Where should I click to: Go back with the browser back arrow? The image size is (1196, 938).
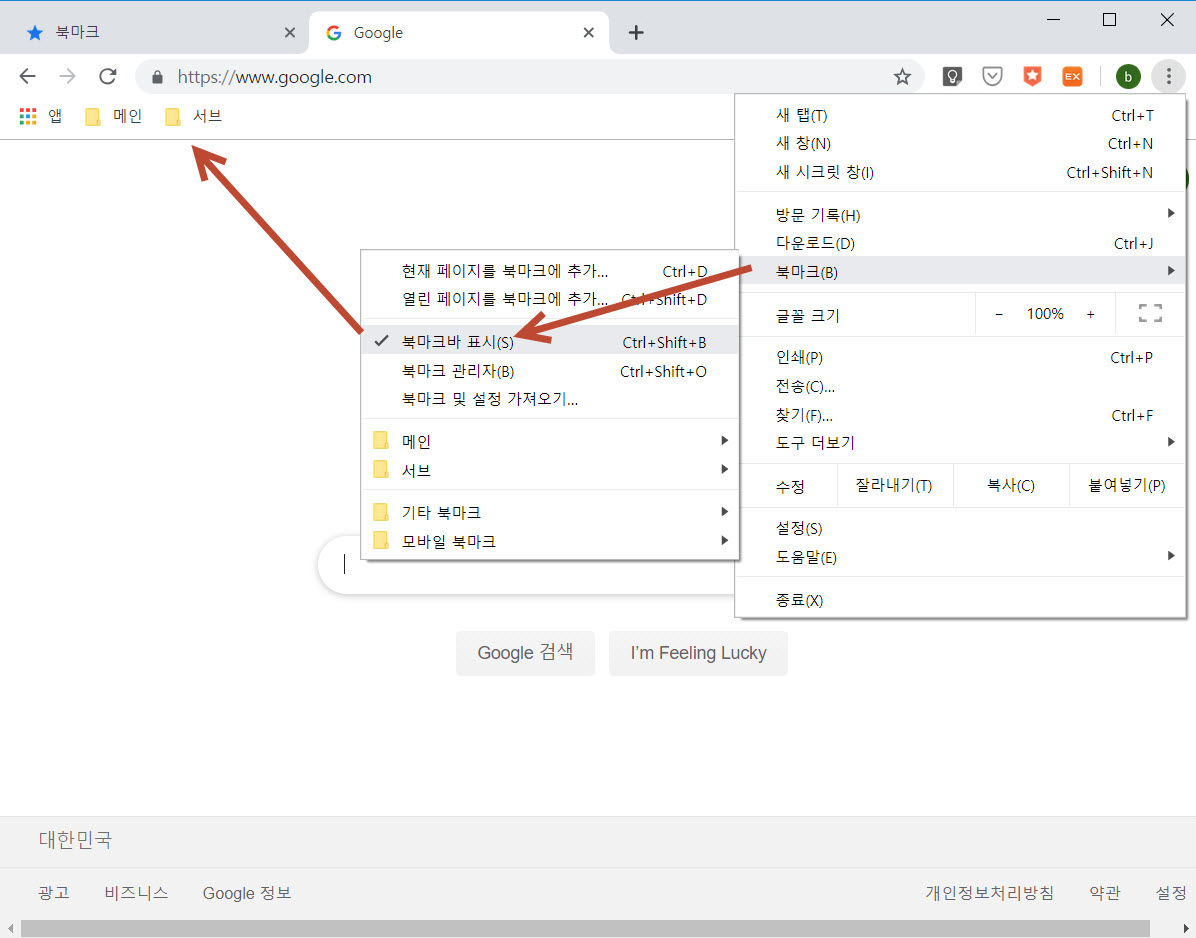coord(27,76)
